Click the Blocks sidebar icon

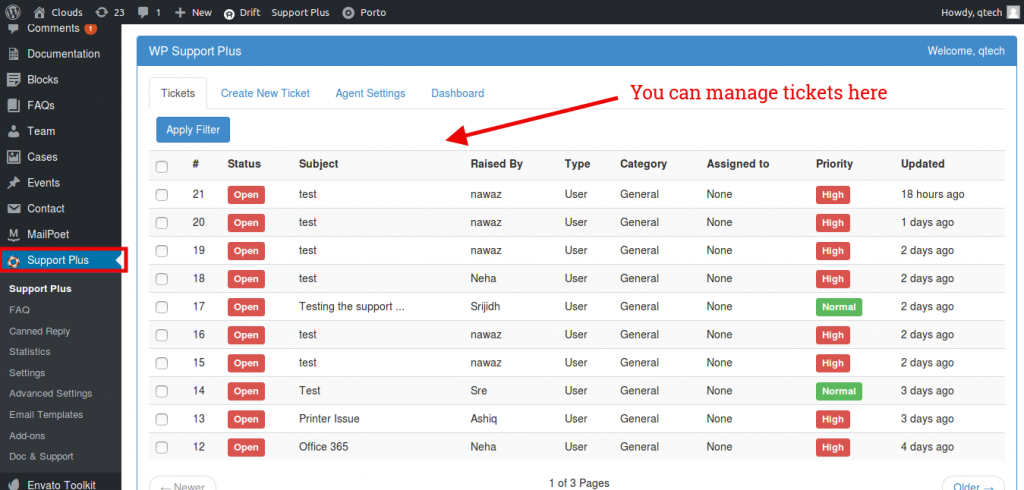[14, 80]
